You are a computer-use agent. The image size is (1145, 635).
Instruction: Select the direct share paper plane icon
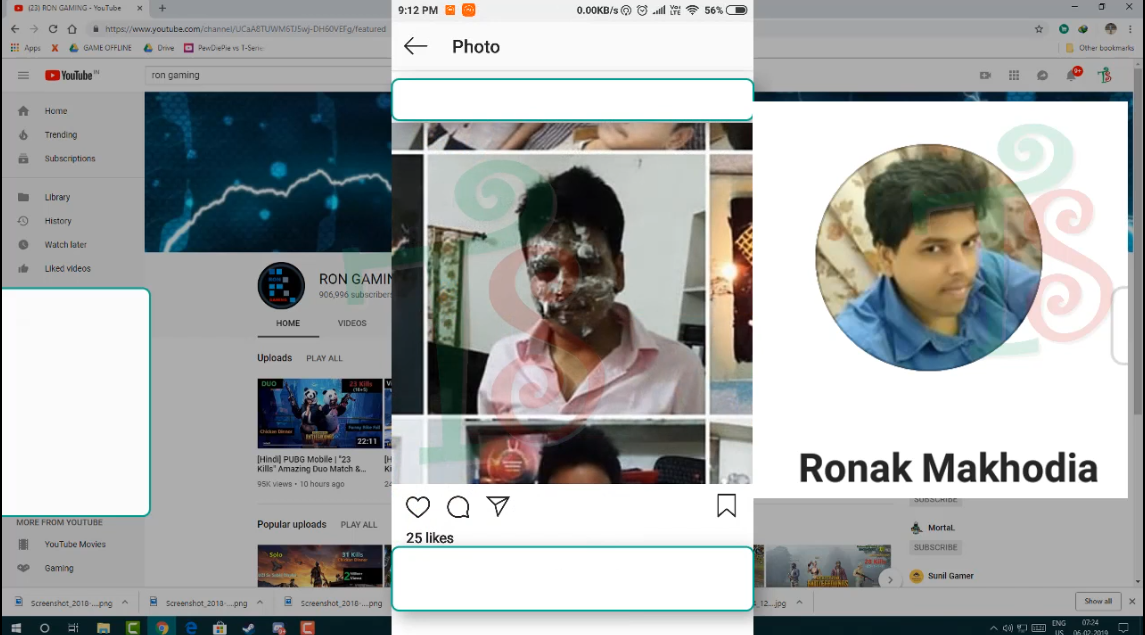498,507
